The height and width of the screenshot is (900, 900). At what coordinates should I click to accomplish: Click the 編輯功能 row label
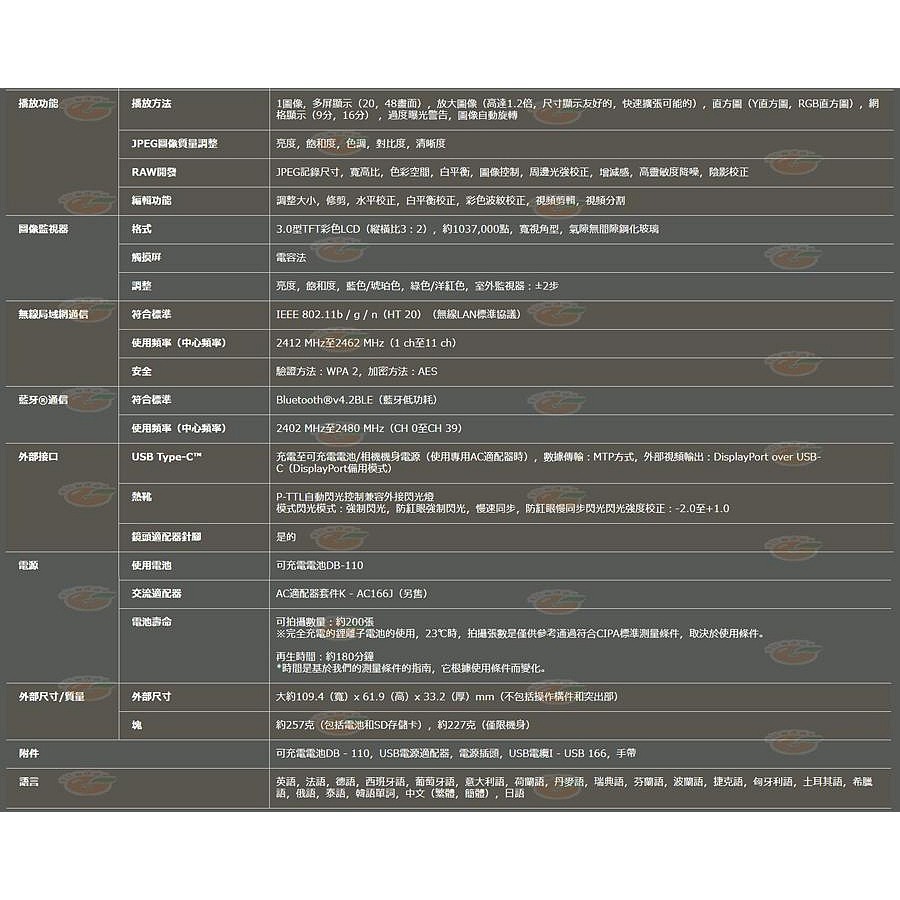point(151,201)
